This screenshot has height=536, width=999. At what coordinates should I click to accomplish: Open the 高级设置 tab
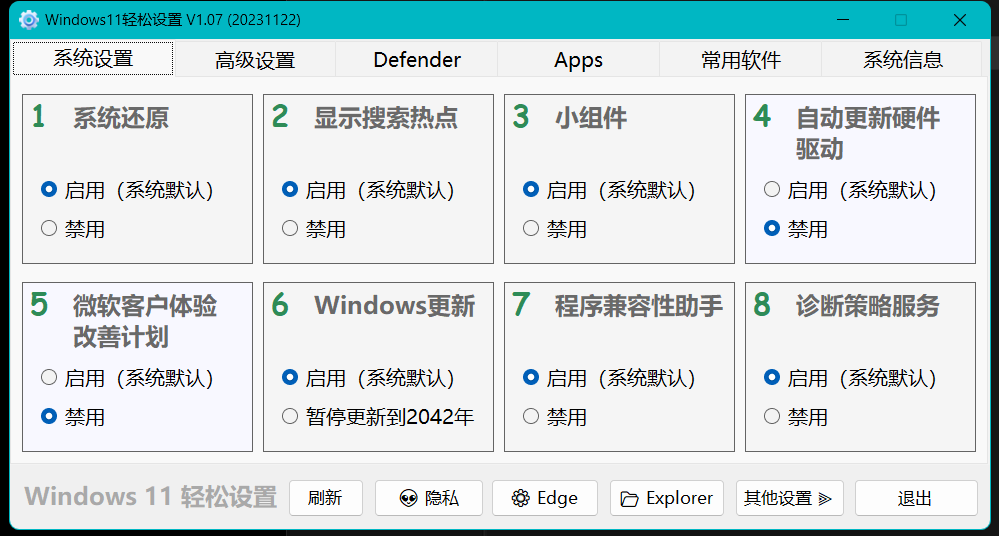(255, 60)
